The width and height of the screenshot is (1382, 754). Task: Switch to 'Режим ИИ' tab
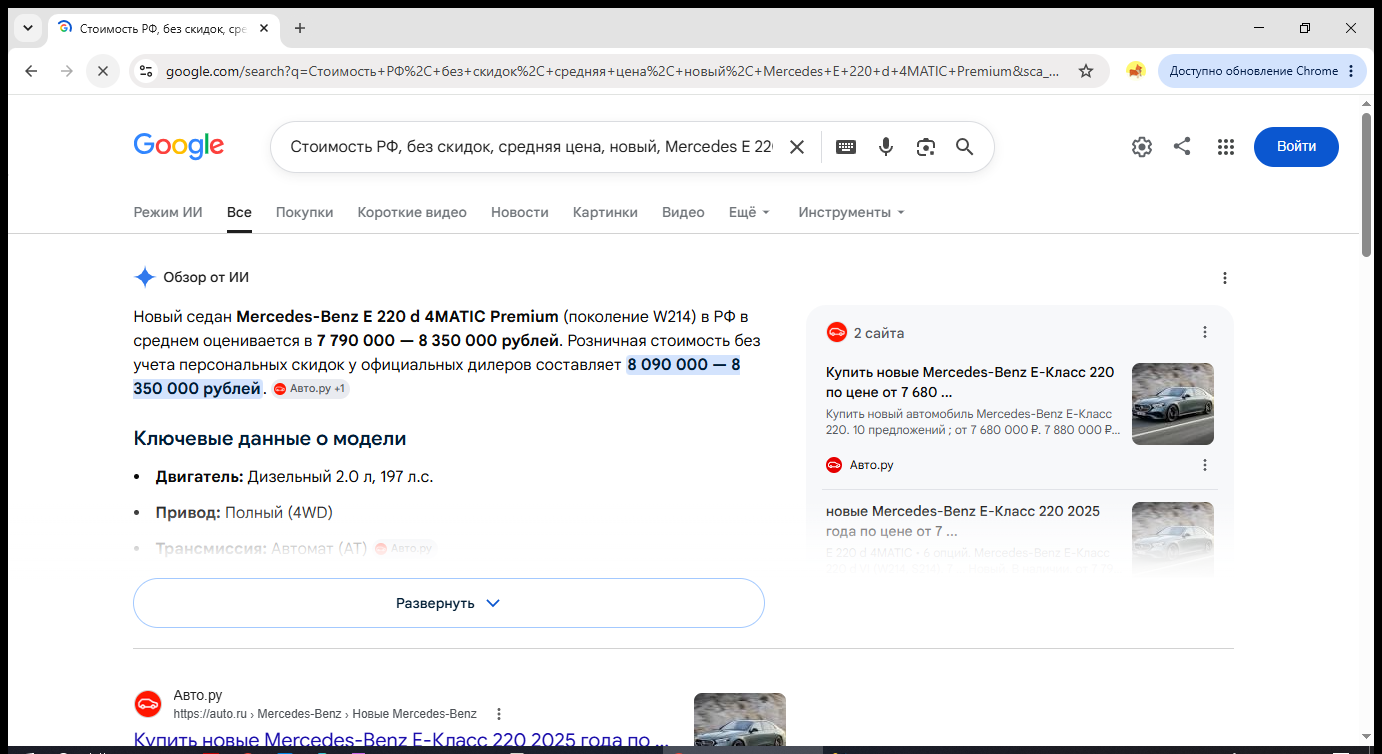point(168,212)
